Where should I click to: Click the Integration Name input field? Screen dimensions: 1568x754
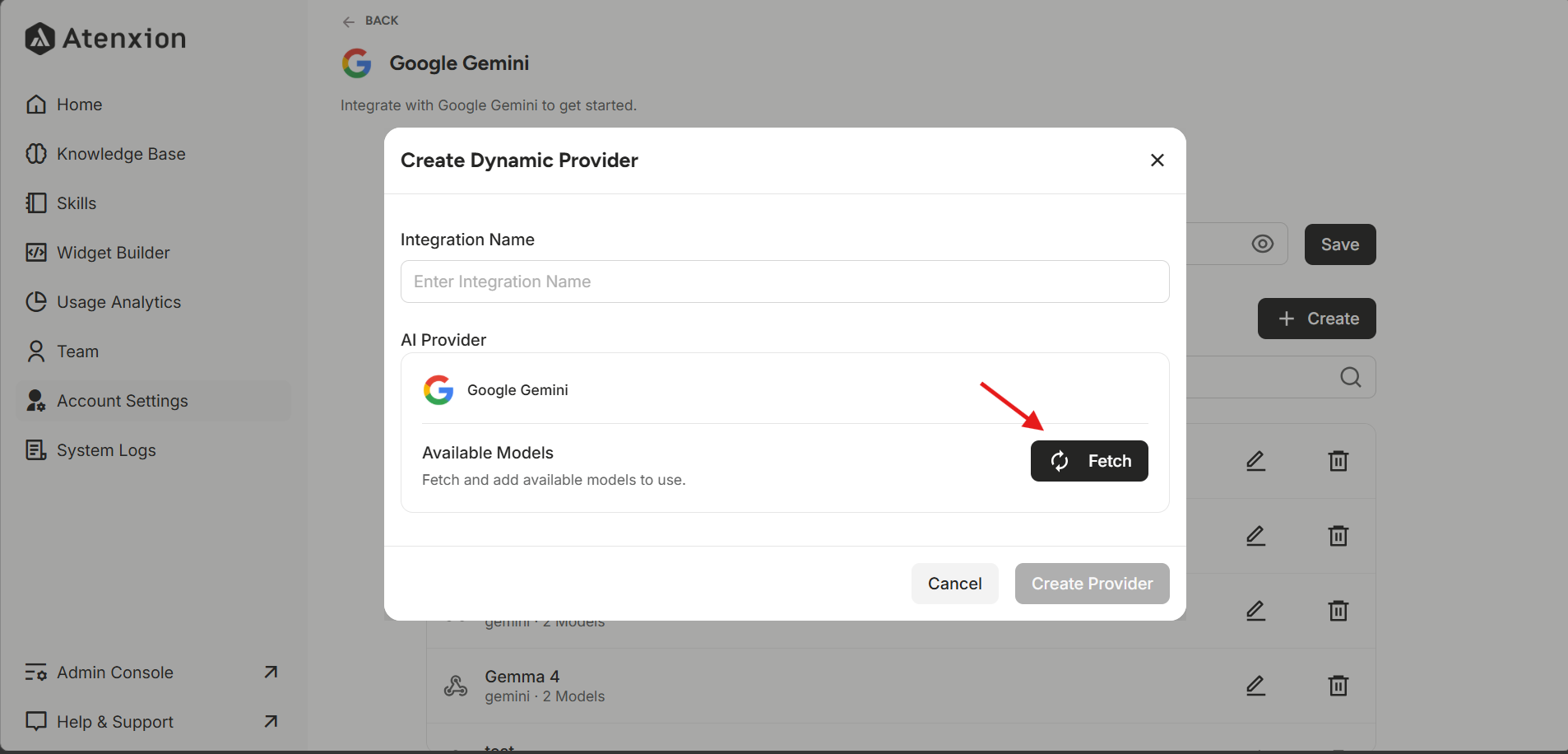(785, 282)
